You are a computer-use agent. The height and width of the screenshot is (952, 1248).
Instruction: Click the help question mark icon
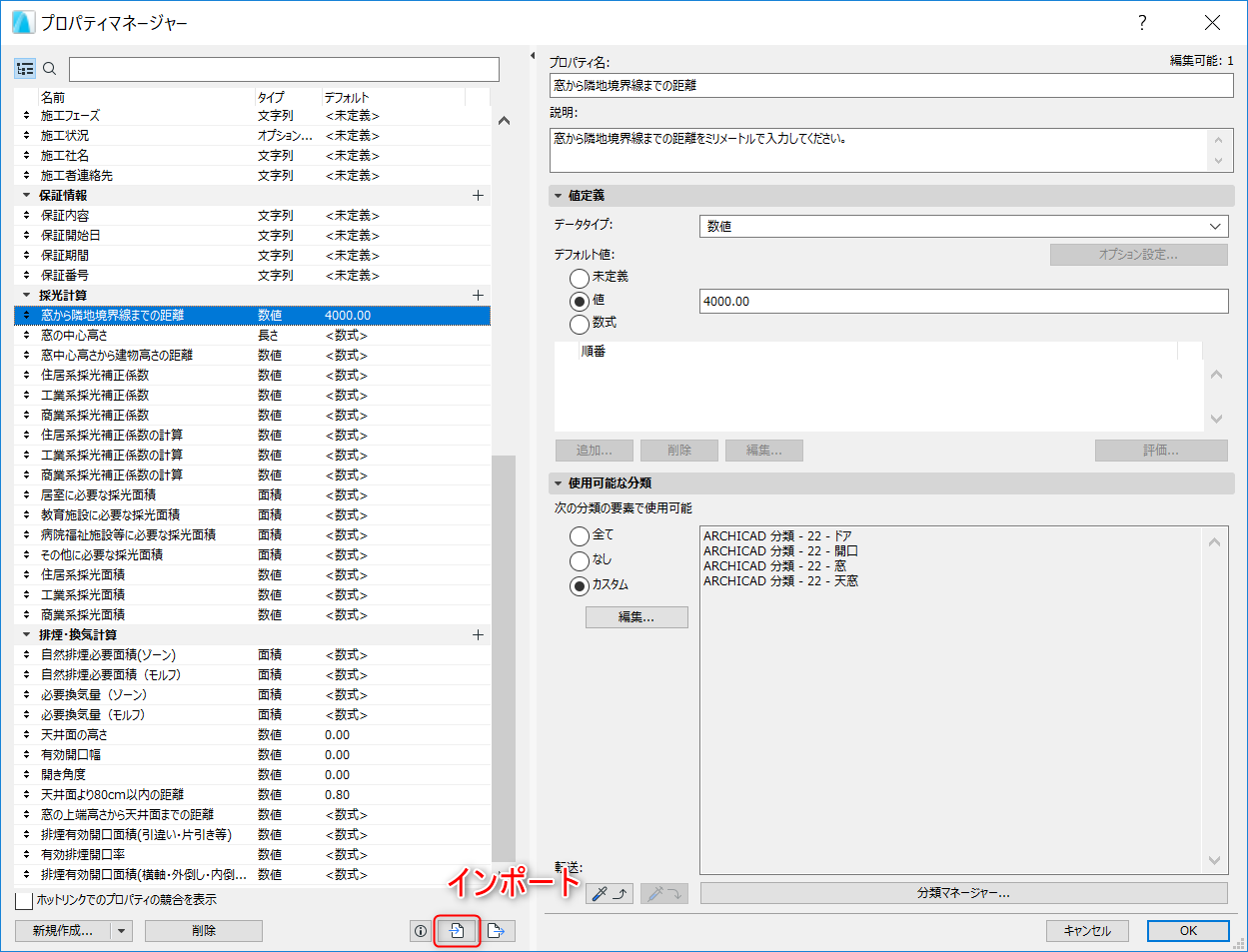point(1142,22)
